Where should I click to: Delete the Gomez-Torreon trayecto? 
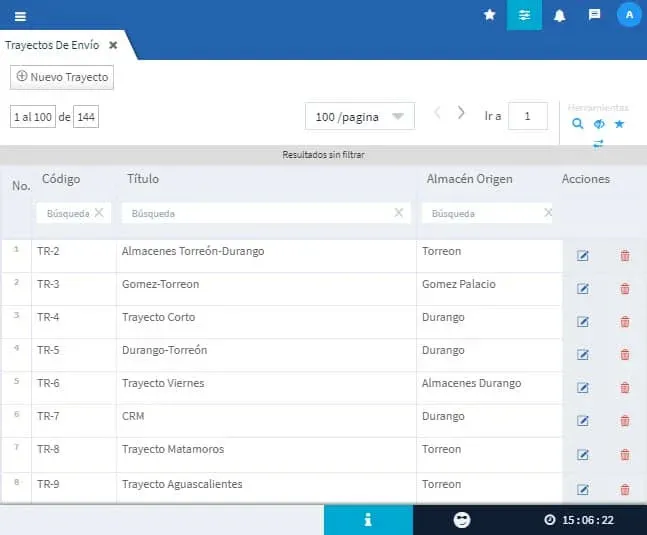[625, 288]
